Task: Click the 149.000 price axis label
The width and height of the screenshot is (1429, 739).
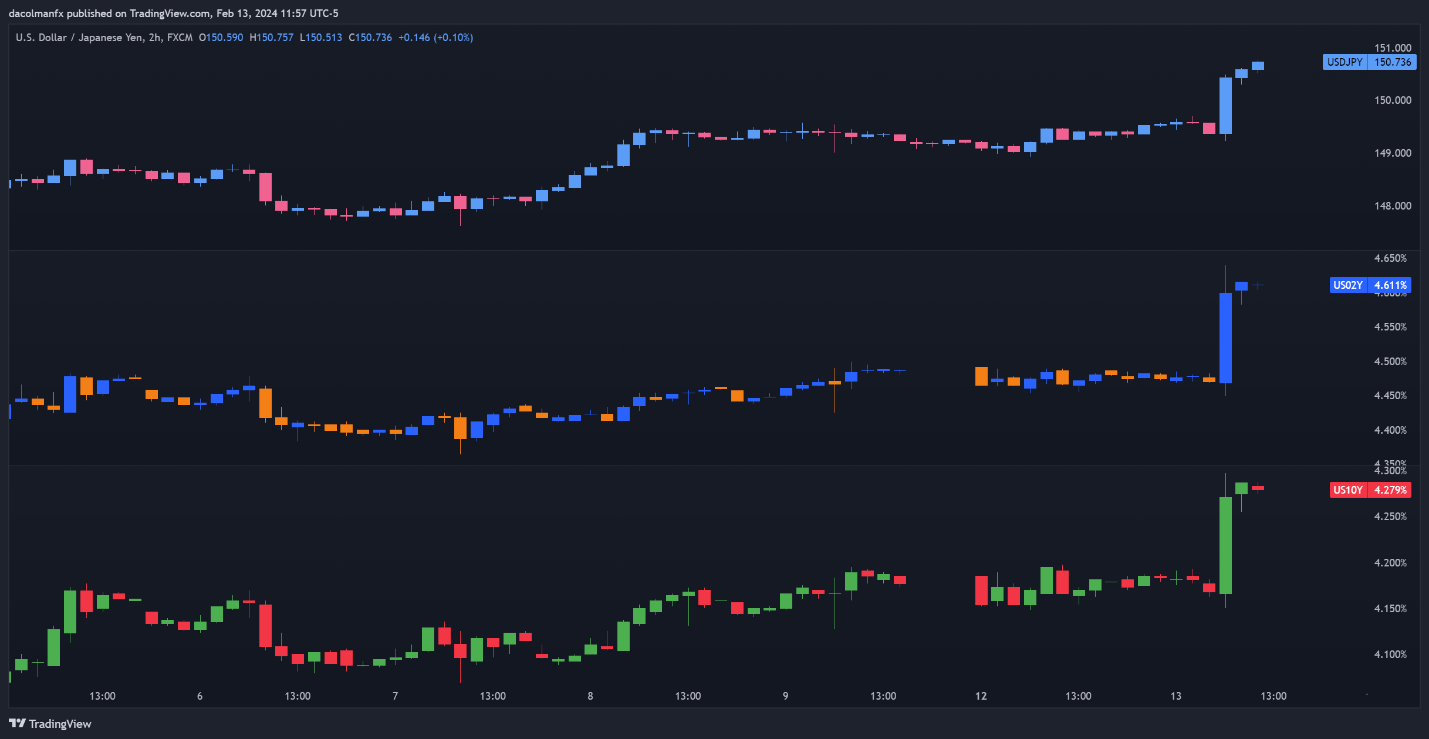Action: tap(1392, 153)
